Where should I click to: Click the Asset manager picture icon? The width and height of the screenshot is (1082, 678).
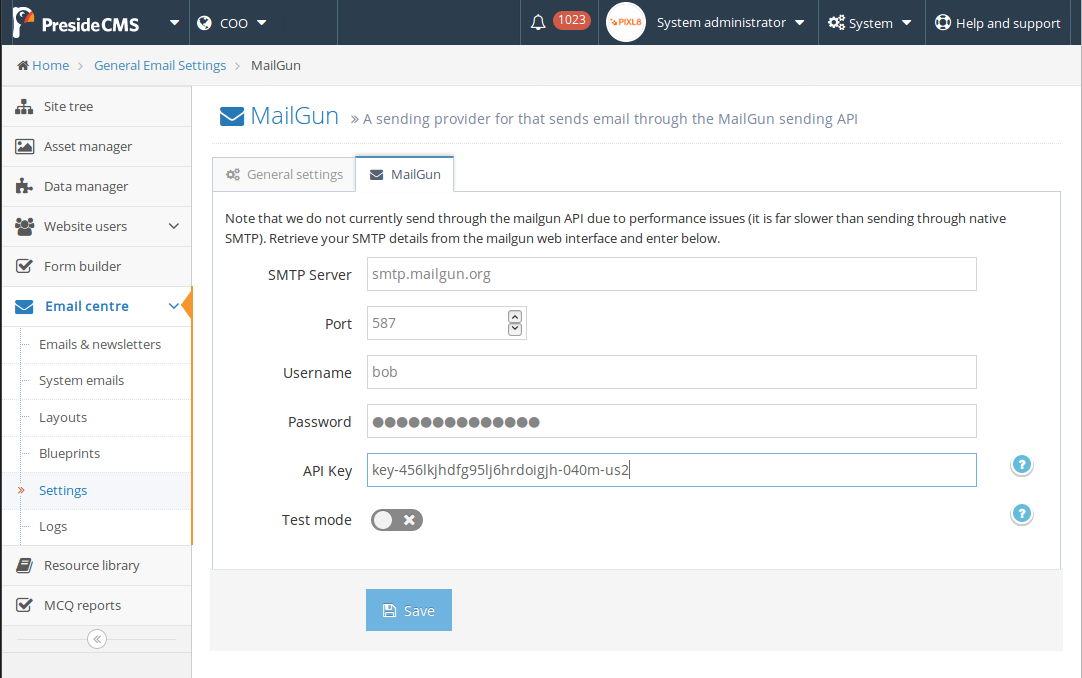tap(24, 146)
